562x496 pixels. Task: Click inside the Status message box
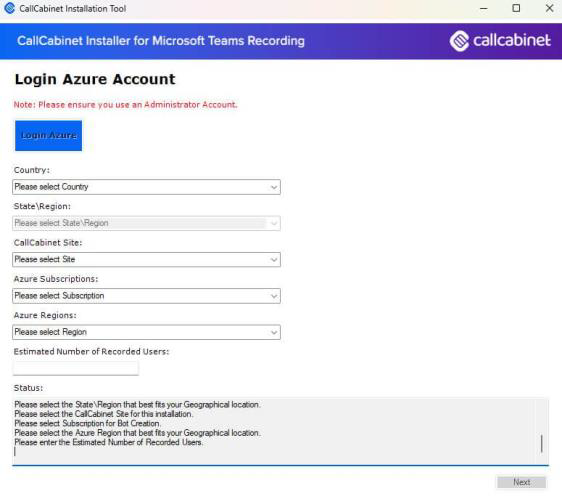click(x=280, y=431)
